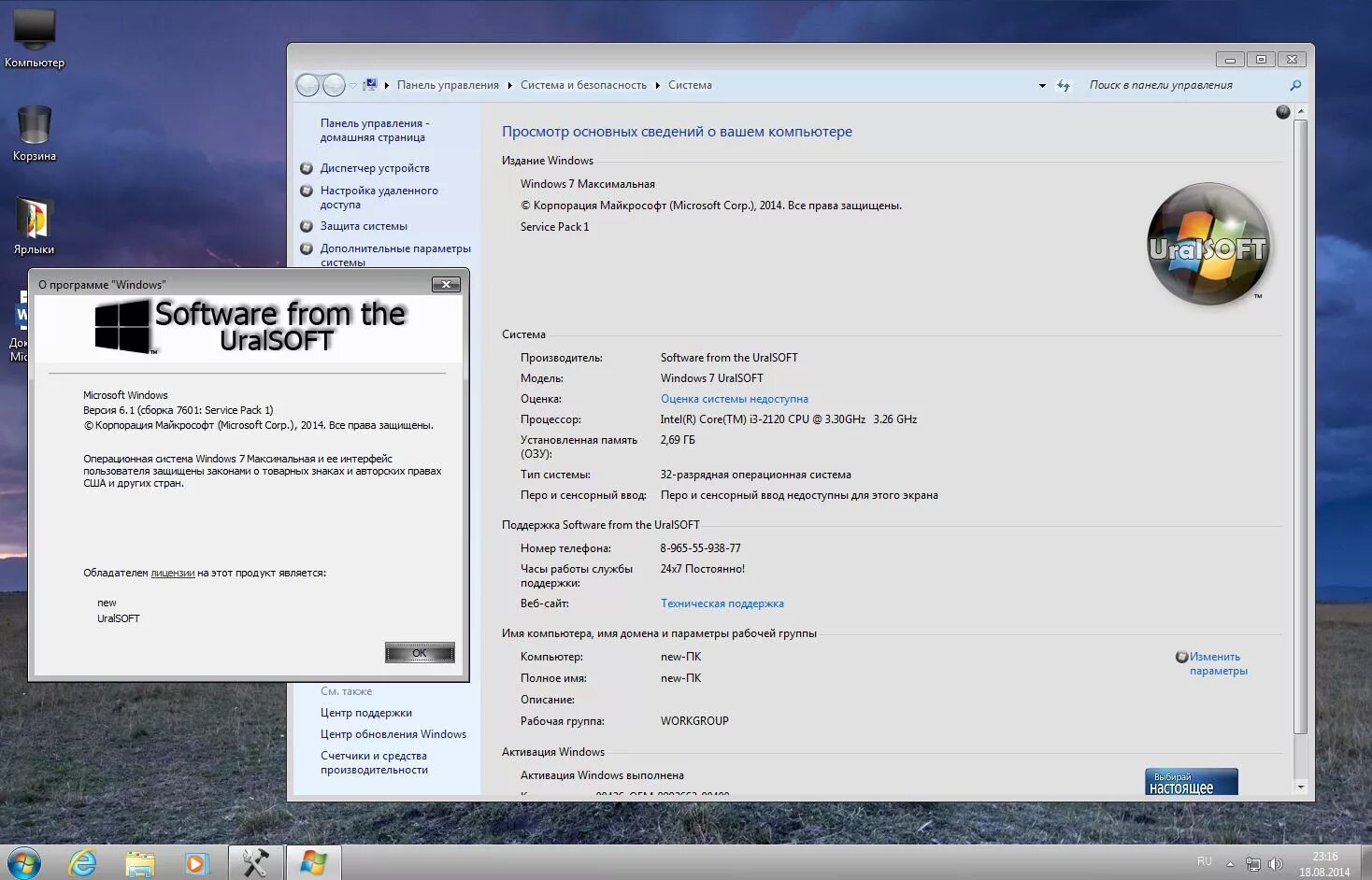Open the help icon in System window
This screenshot has height=880, width=1372.
point(1283,112)
